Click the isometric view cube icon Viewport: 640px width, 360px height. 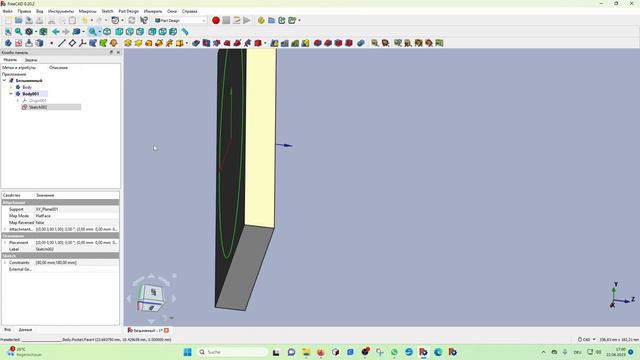(x=107, y=31)
